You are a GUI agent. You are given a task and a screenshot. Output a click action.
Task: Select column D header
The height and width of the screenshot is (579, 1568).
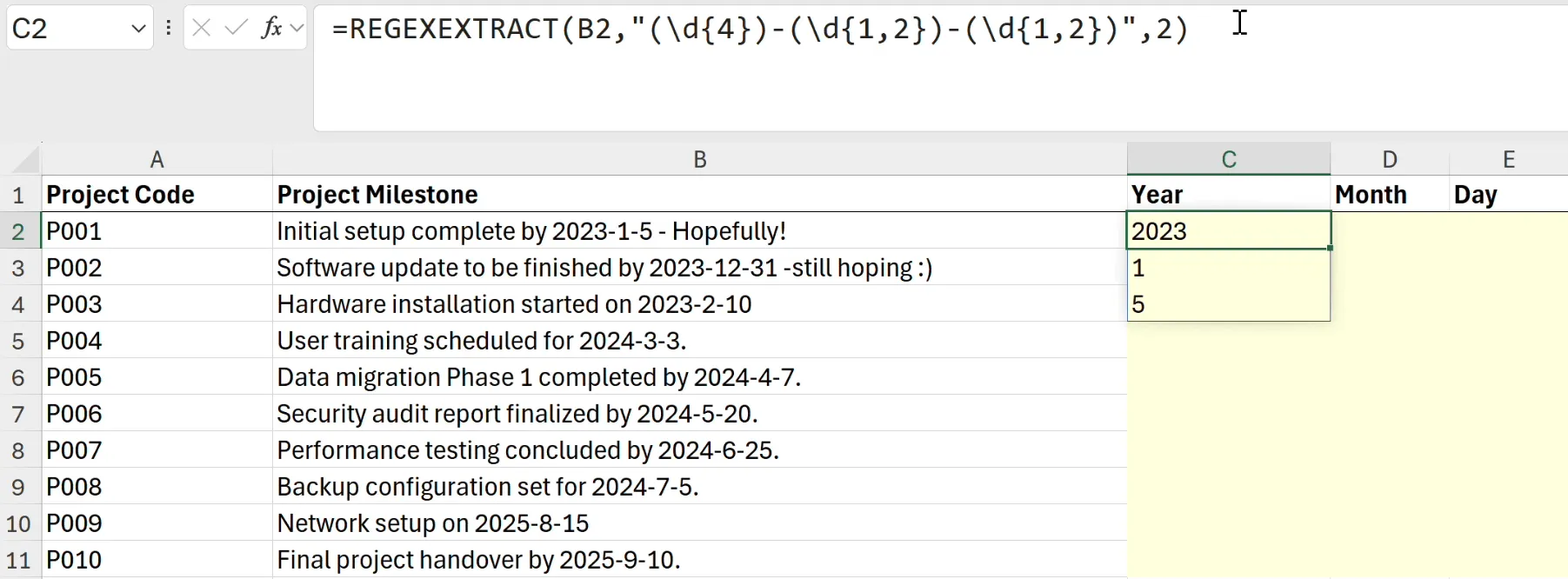(x=1389, y=159)
